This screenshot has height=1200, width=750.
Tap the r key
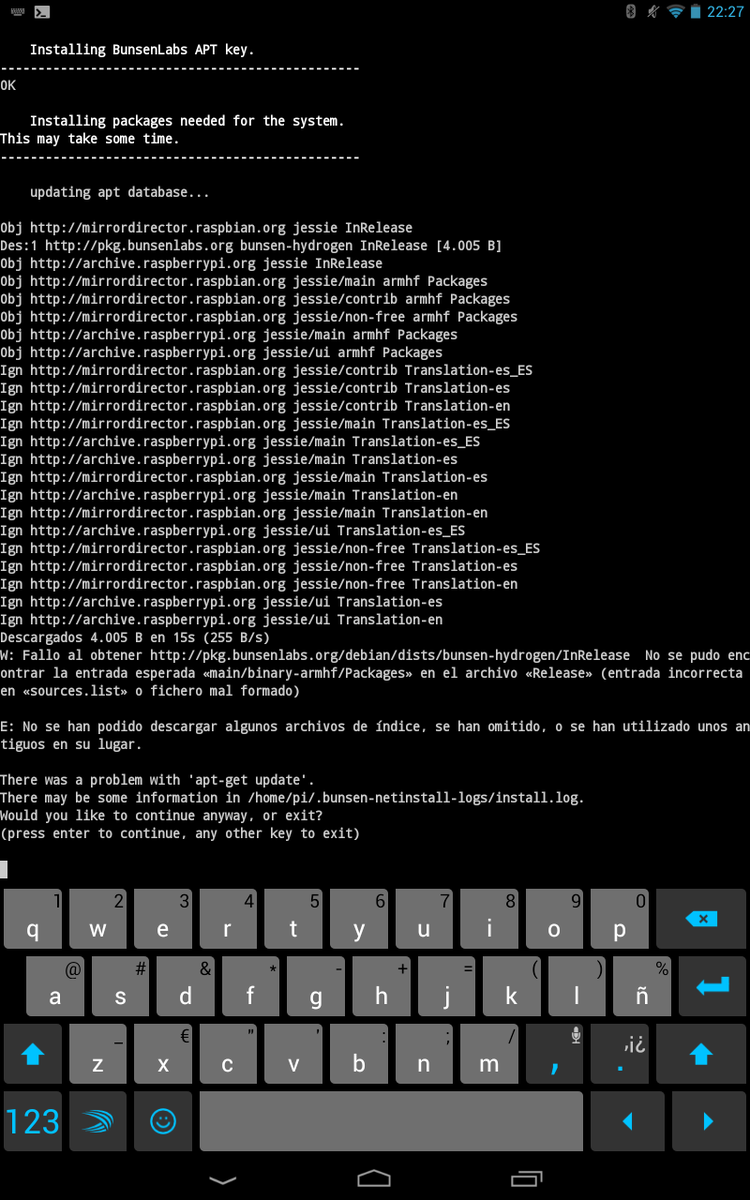(x=228, y=919)
